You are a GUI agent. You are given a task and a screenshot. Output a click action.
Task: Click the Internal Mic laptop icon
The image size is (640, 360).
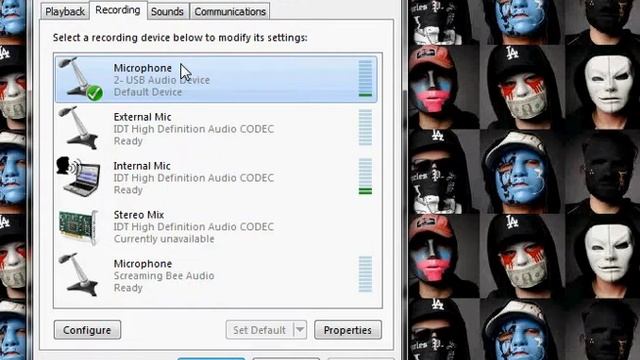point(78,177)
